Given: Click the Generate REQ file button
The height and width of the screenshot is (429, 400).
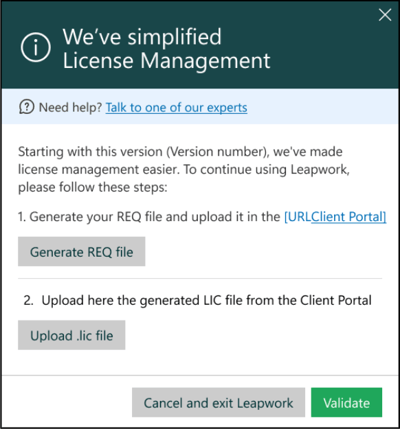Looking at the screenshot, I should coord(82,252).
